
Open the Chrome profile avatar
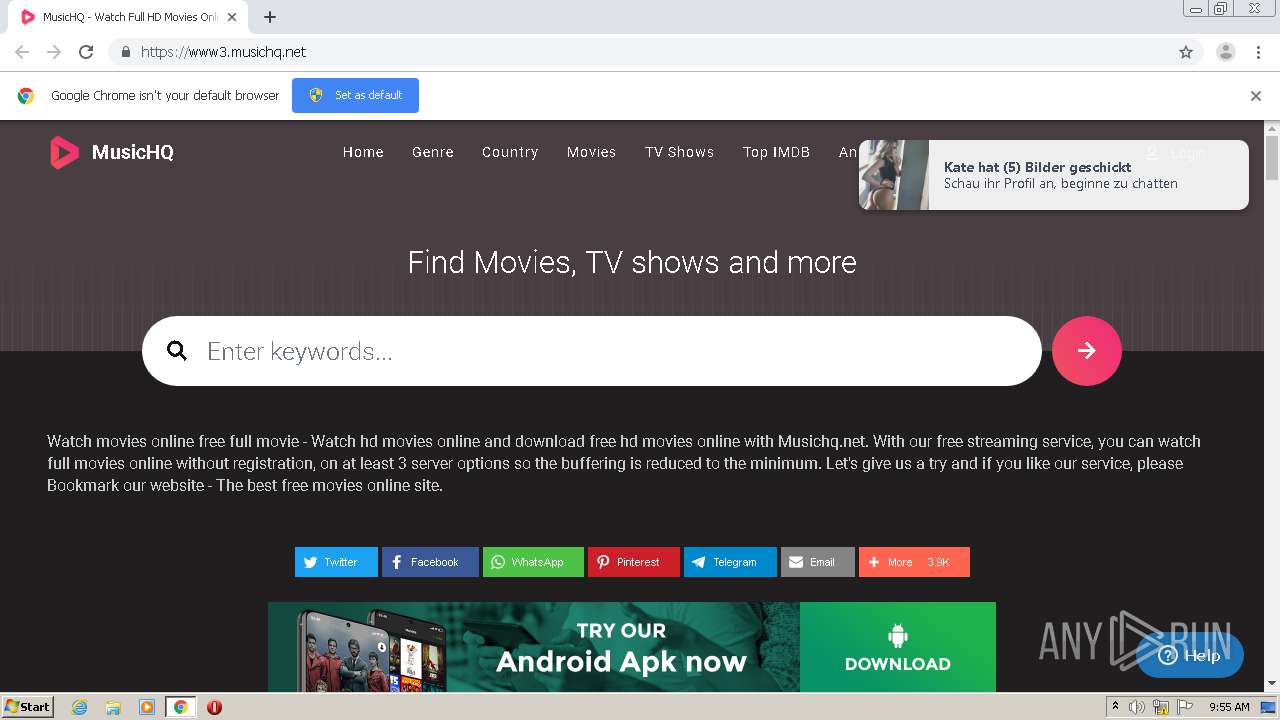click(x=1226, y=52)
